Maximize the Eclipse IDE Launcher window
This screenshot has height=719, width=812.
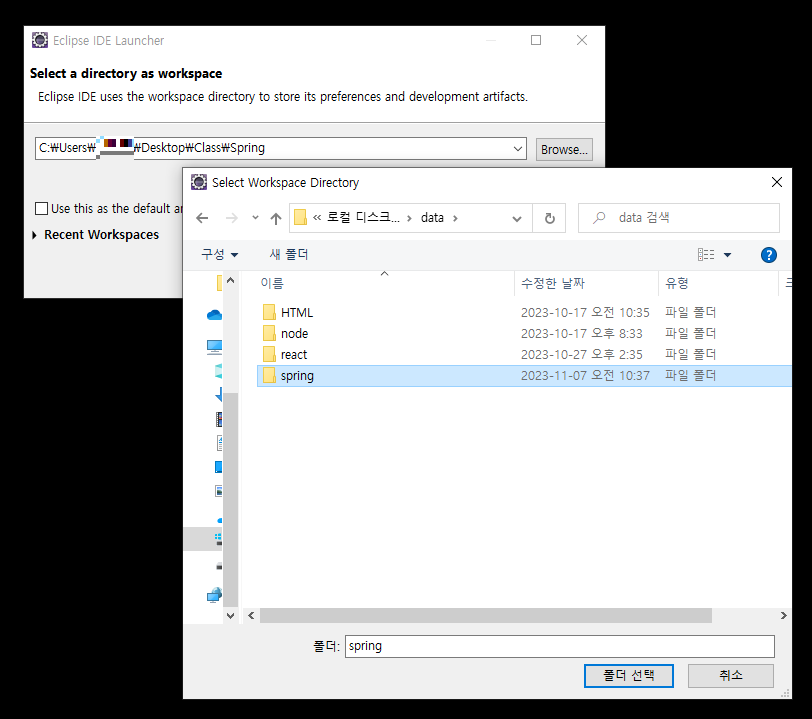click(x=536, y=40)
